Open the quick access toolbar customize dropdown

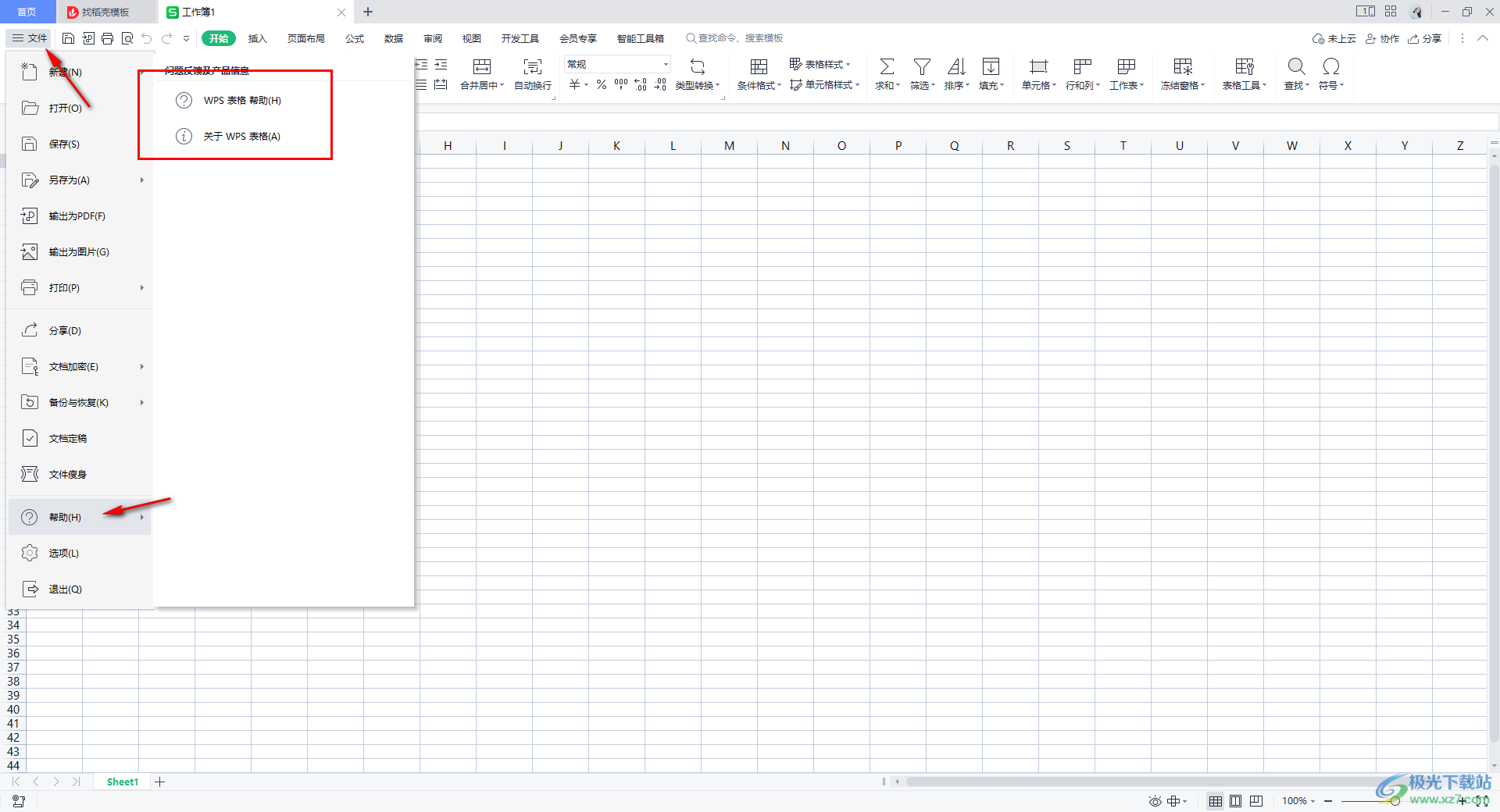[186, 38]
